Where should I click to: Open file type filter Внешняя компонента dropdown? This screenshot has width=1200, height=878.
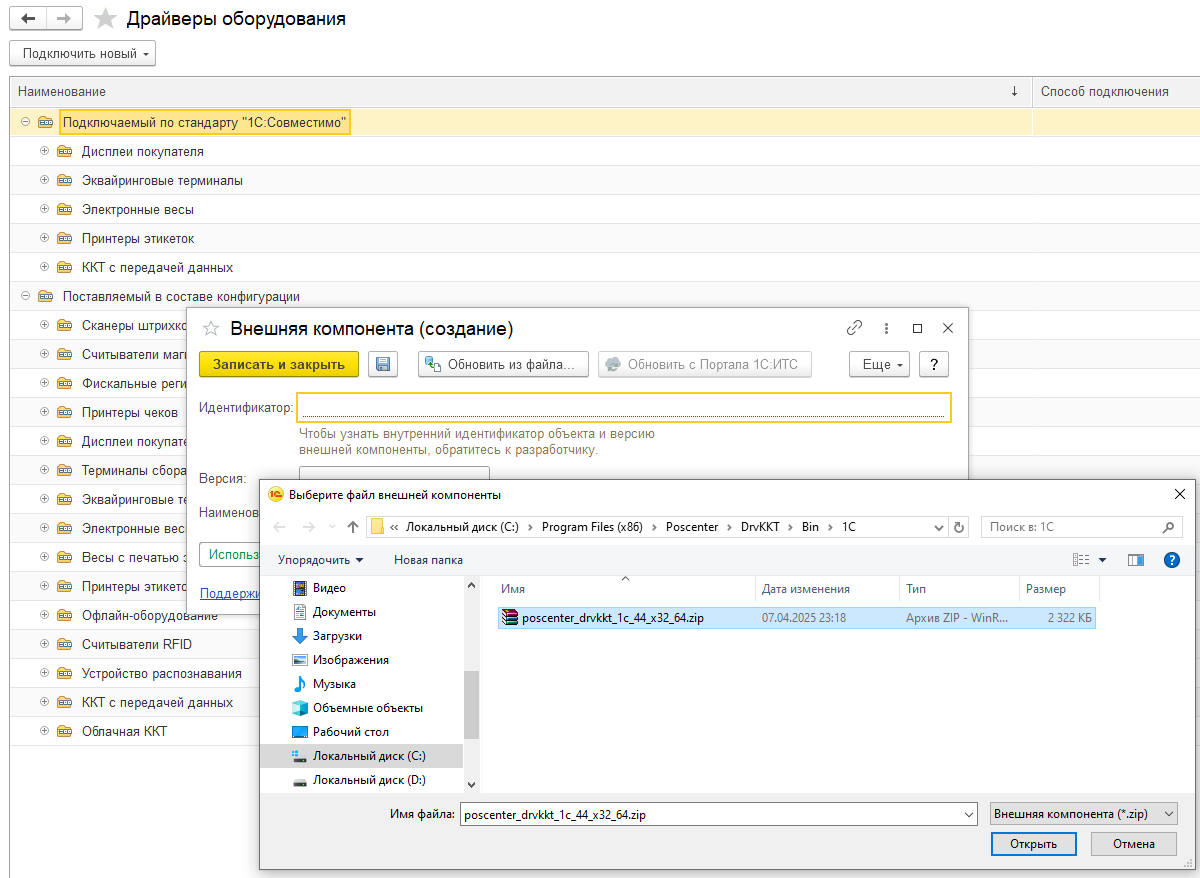1082,814
